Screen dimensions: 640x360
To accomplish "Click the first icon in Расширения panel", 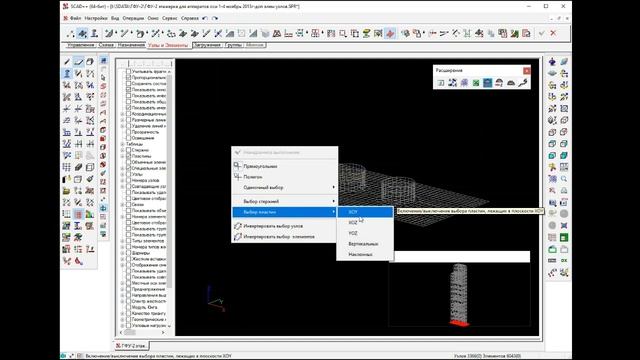I will [441, 83].
